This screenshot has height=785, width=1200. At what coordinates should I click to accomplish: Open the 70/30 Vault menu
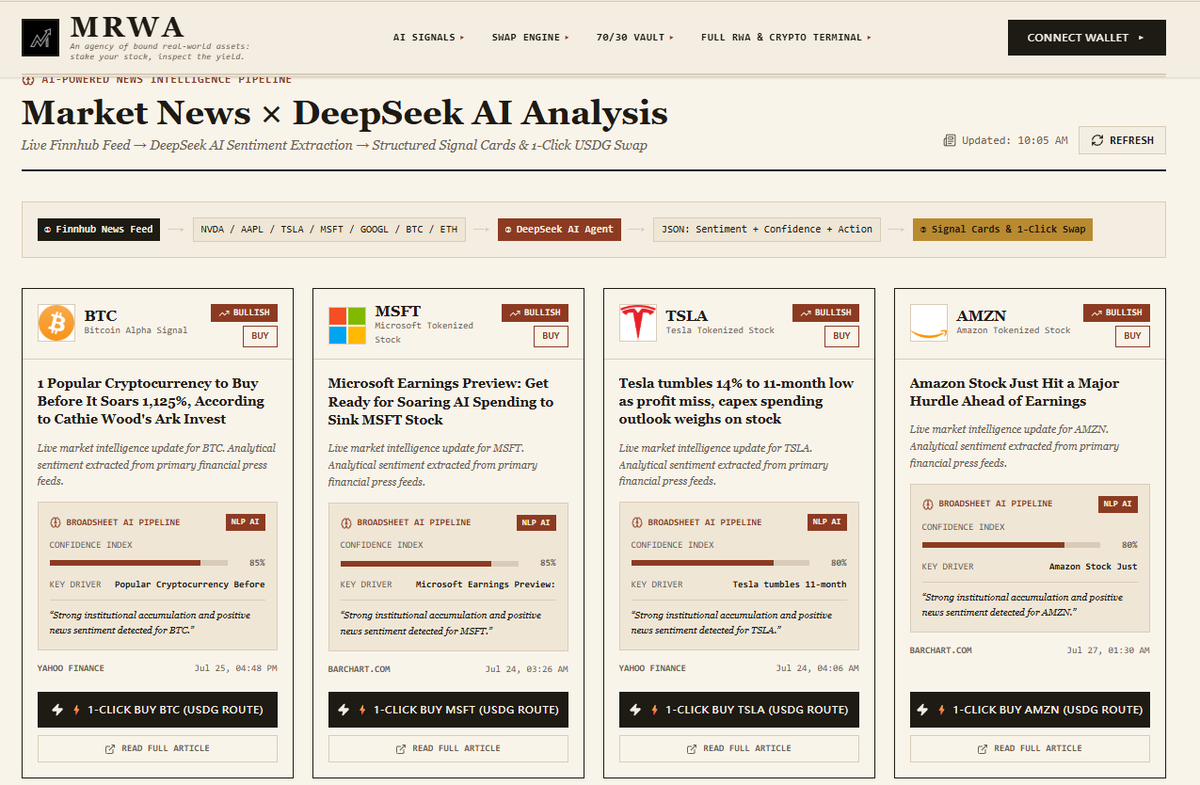pyautogui.click(x=635, y=37)
